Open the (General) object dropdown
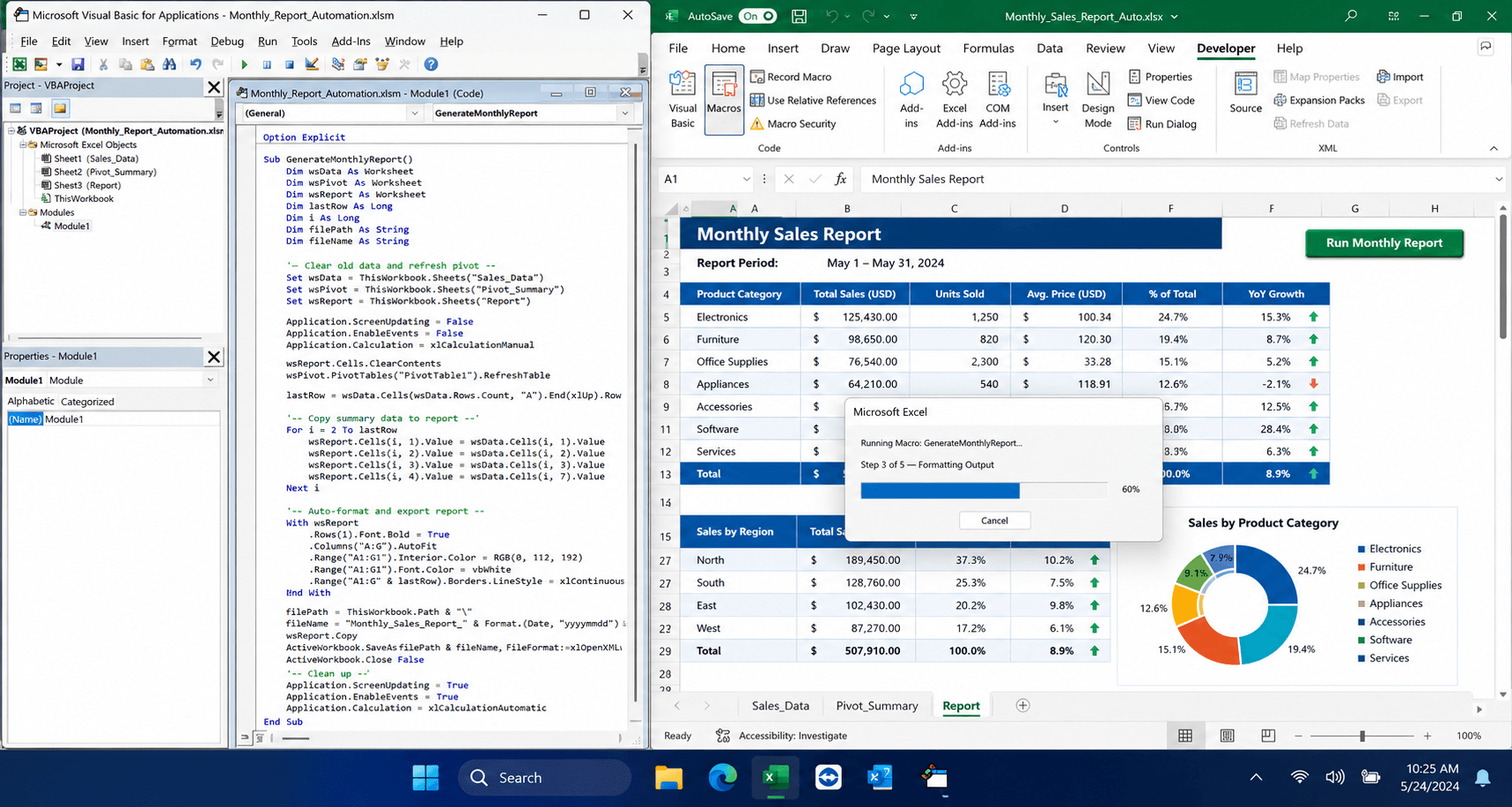 [x=414, y=114]
